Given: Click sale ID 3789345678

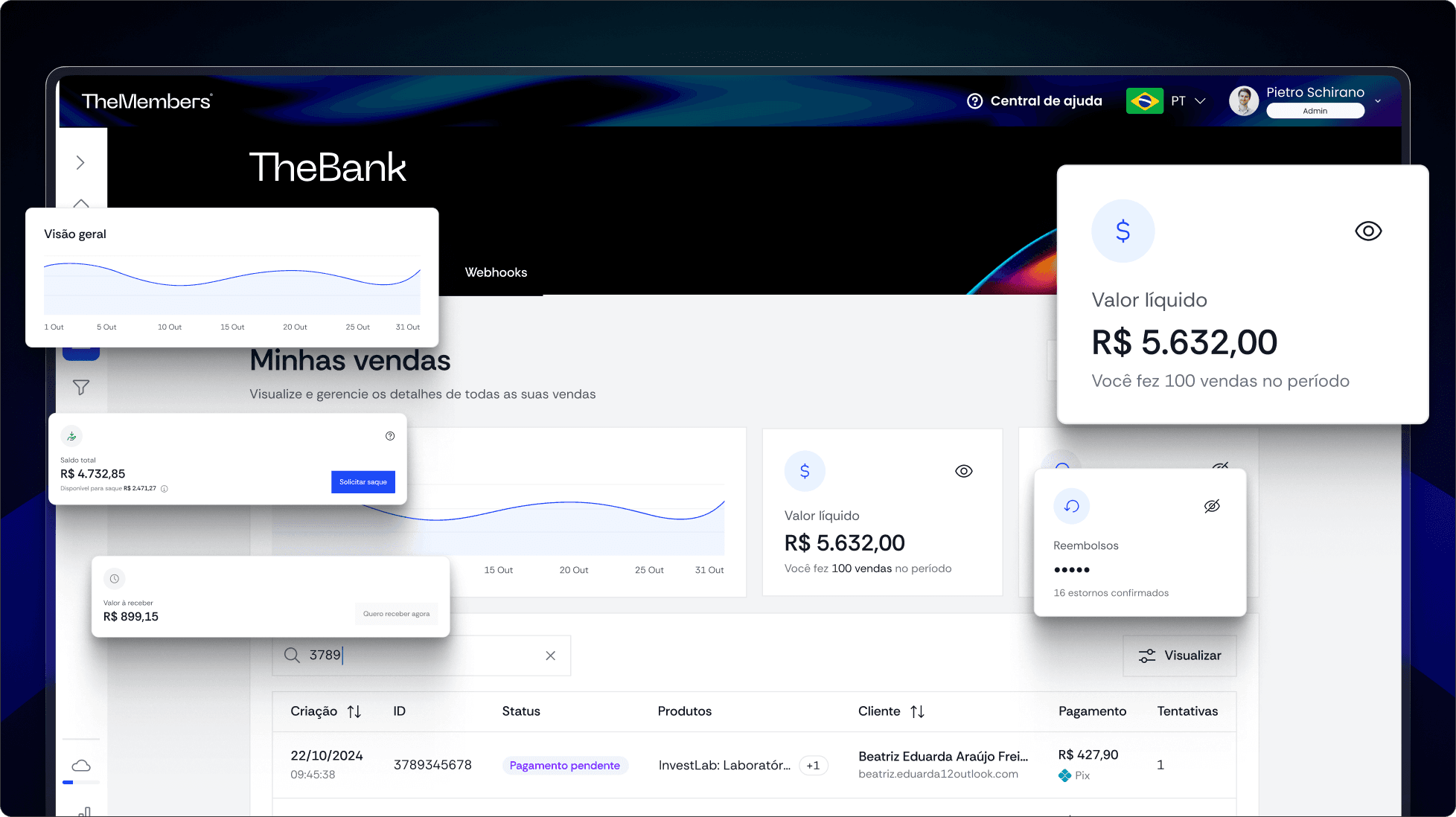Looking at the screenshot, I should (432, 765).
